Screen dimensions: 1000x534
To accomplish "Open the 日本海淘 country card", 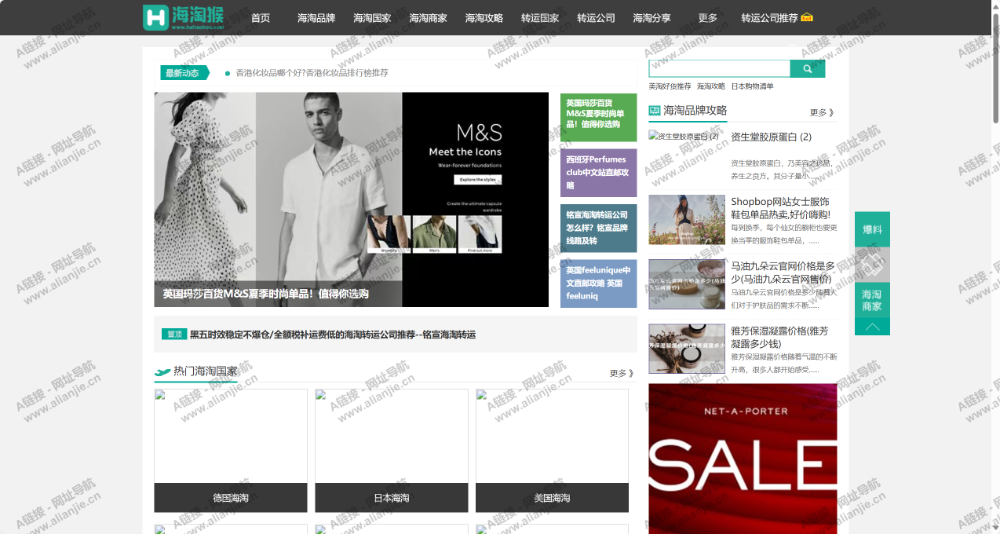I will (x=392, y=451).
